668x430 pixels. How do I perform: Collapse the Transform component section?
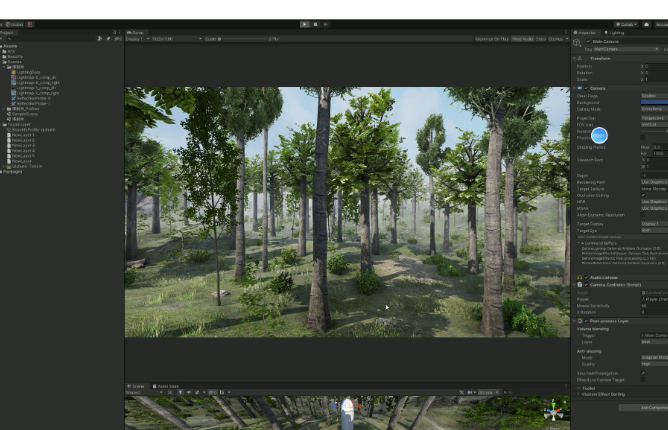pos(575,59)
